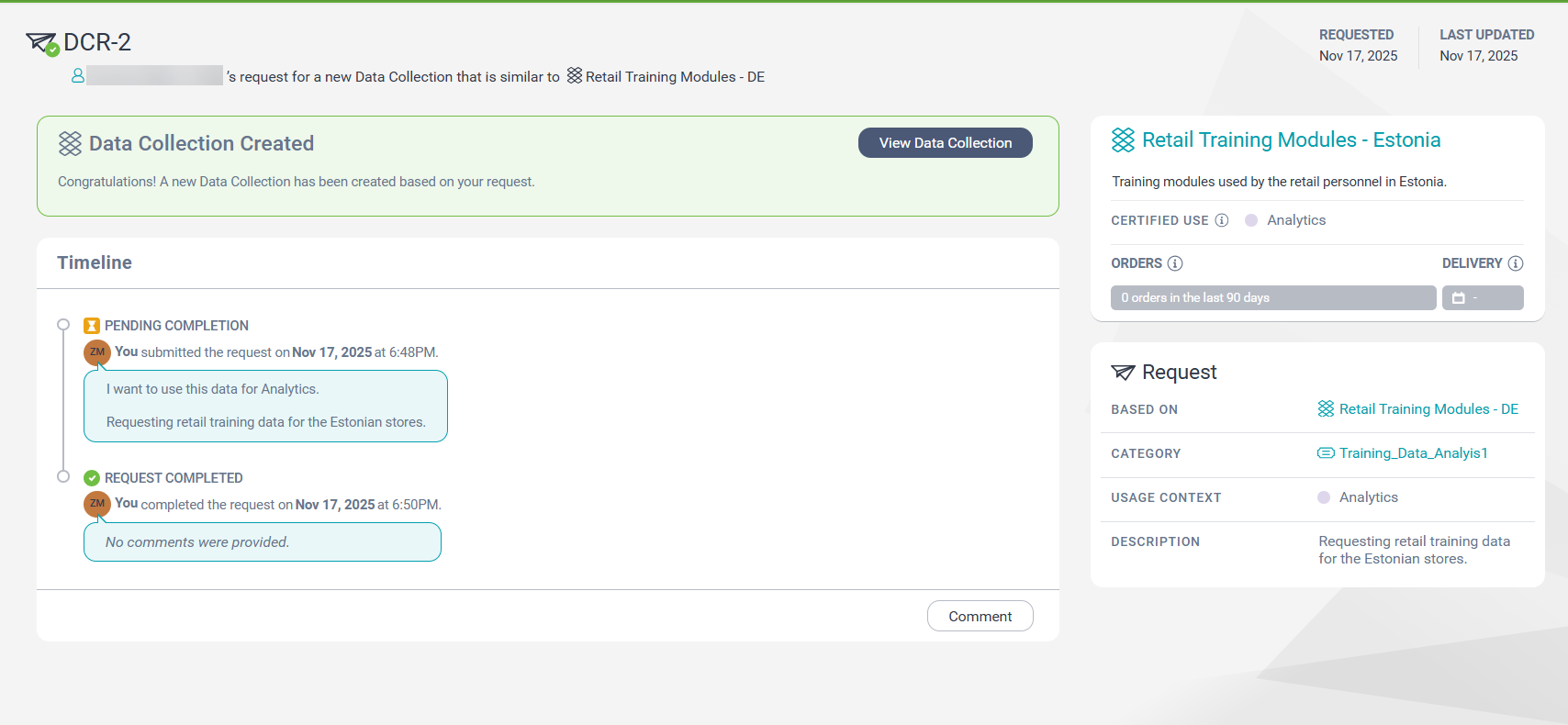Open Retail Training Modules - DE based-on link
1568x725 pixels.
tap(1428, 409)
